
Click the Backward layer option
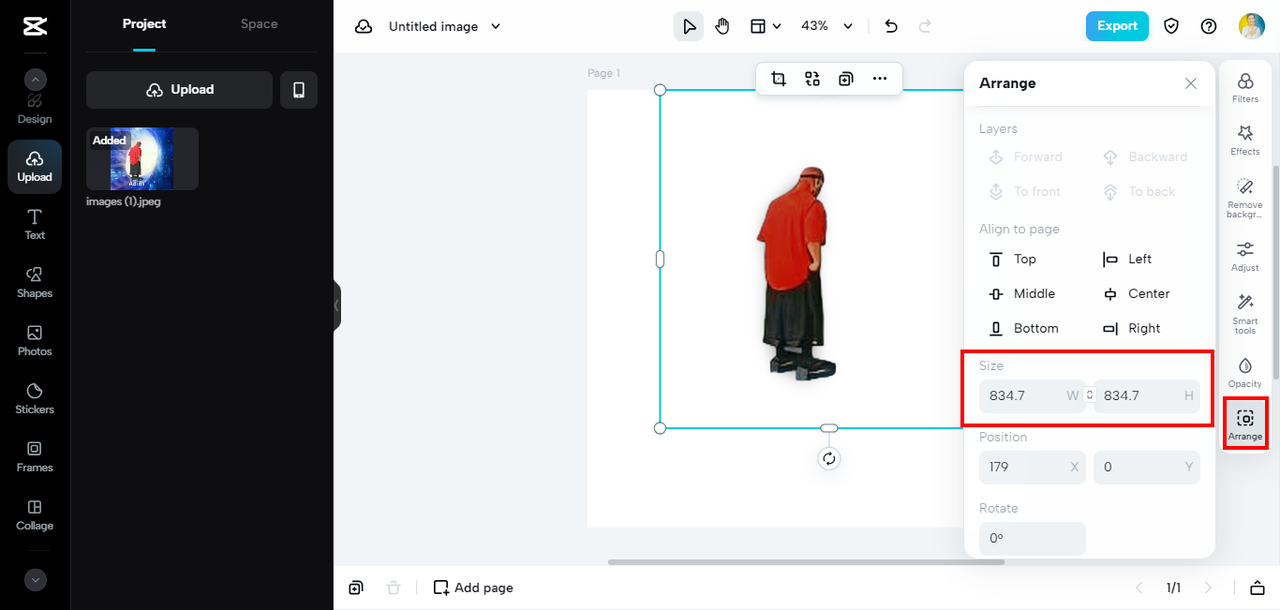(1144, 157)
